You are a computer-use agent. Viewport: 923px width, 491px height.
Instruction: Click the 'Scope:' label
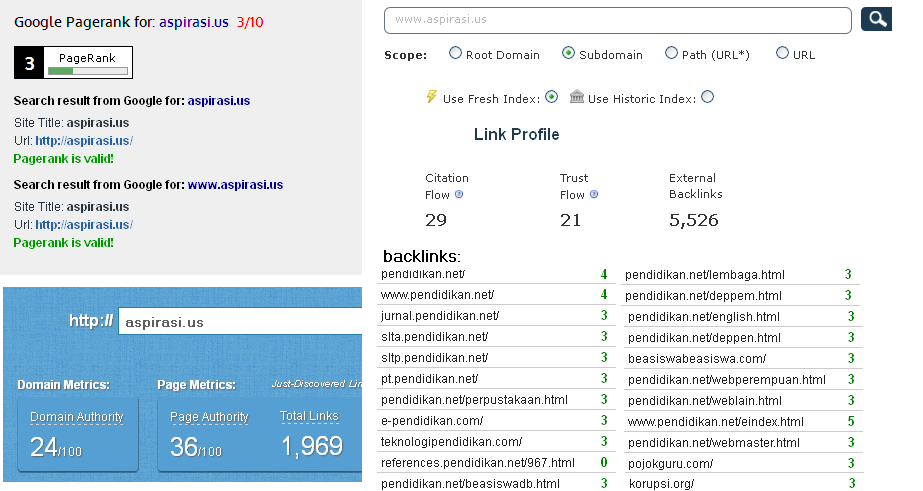point(406,55)
